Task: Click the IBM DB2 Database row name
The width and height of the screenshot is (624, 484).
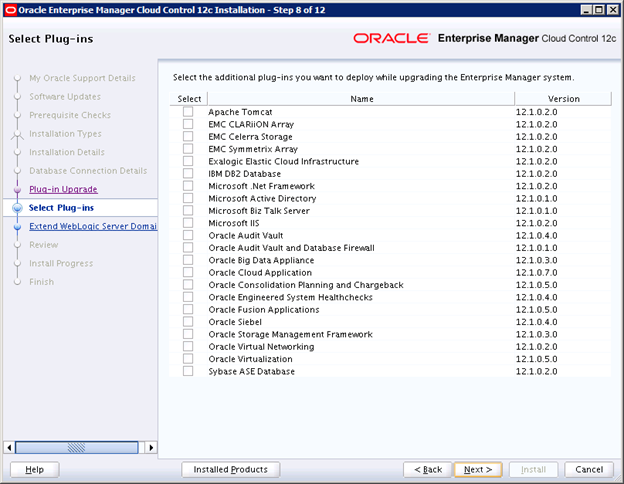Action: tap(245, 174)
